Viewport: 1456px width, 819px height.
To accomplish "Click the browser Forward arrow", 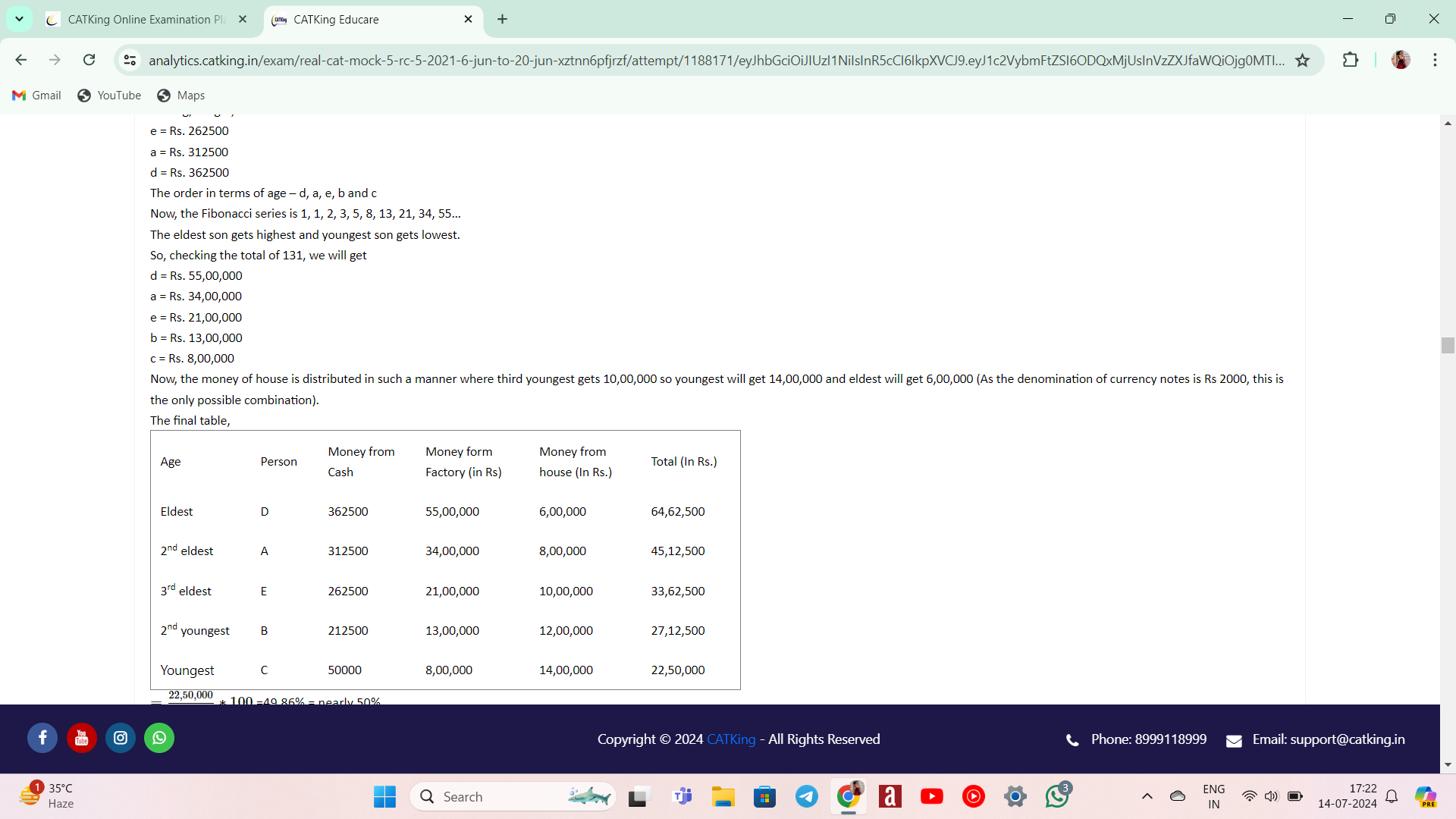I will [55, 60].
